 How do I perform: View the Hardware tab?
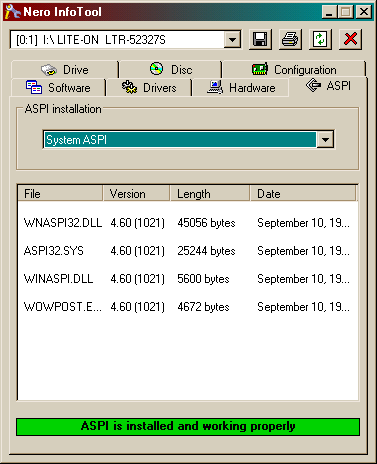(241, 88)
